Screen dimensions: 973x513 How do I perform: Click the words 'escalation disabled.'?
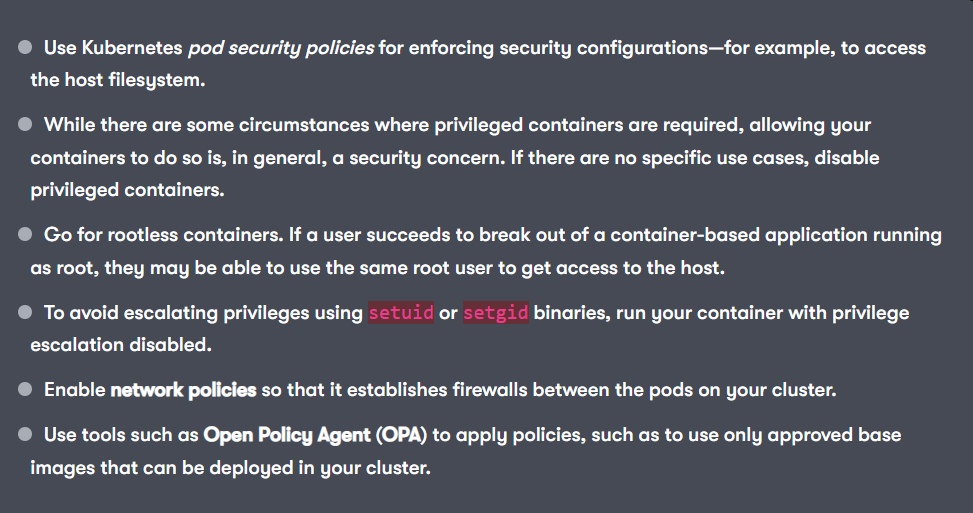click(121, 345)
